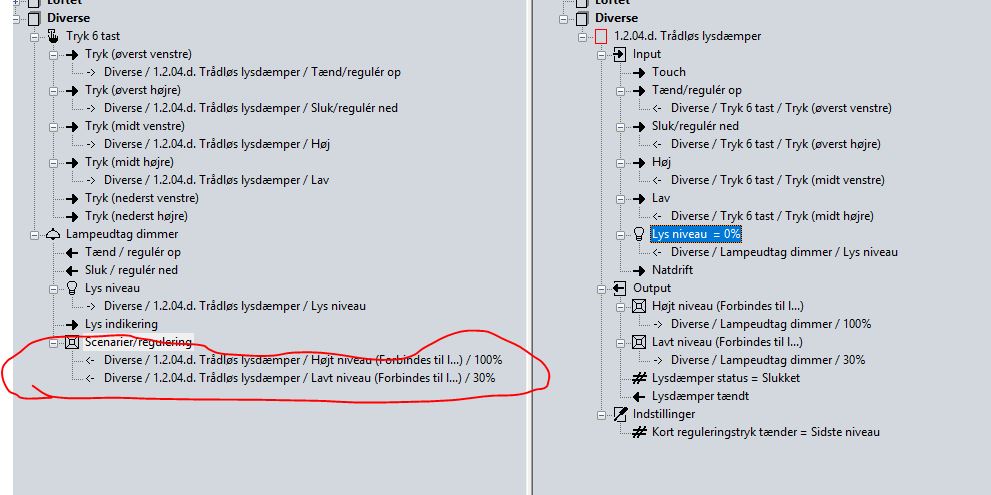Click the scenario icon beside Højt niveau output
This screenshot has height=495, width=991.
point(638,306)
